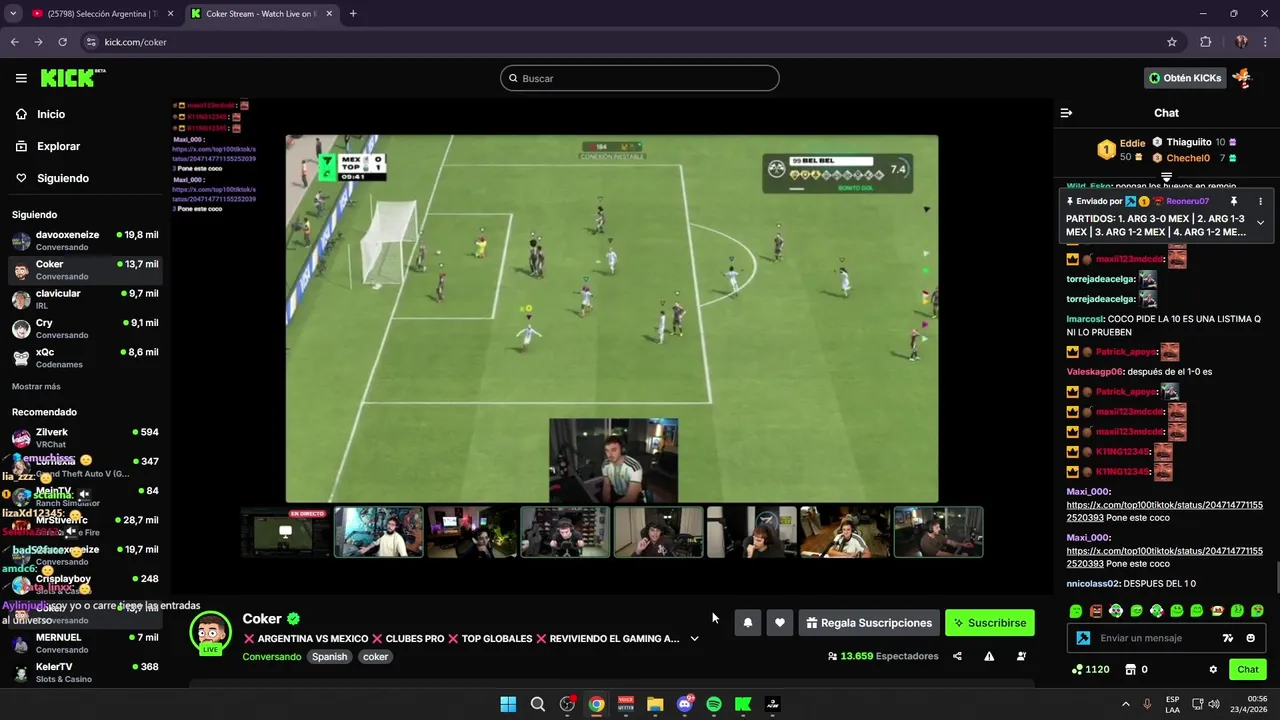
Task: Report the stream with warning icon
Action: pos(989,656)
